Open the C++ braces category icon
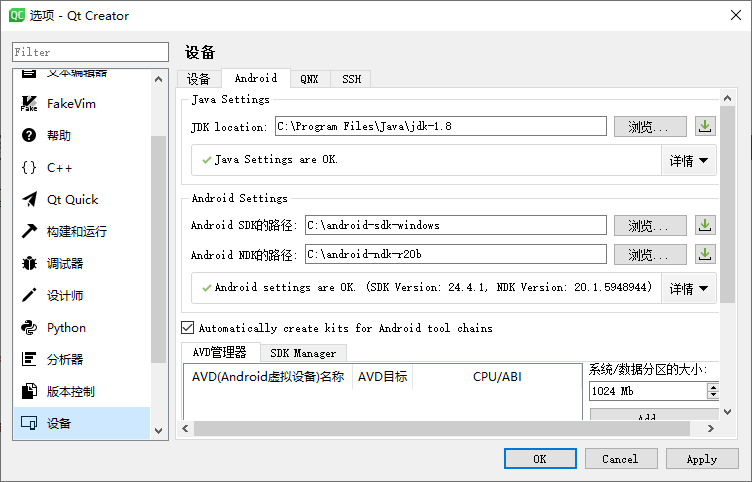 point(29,167)
